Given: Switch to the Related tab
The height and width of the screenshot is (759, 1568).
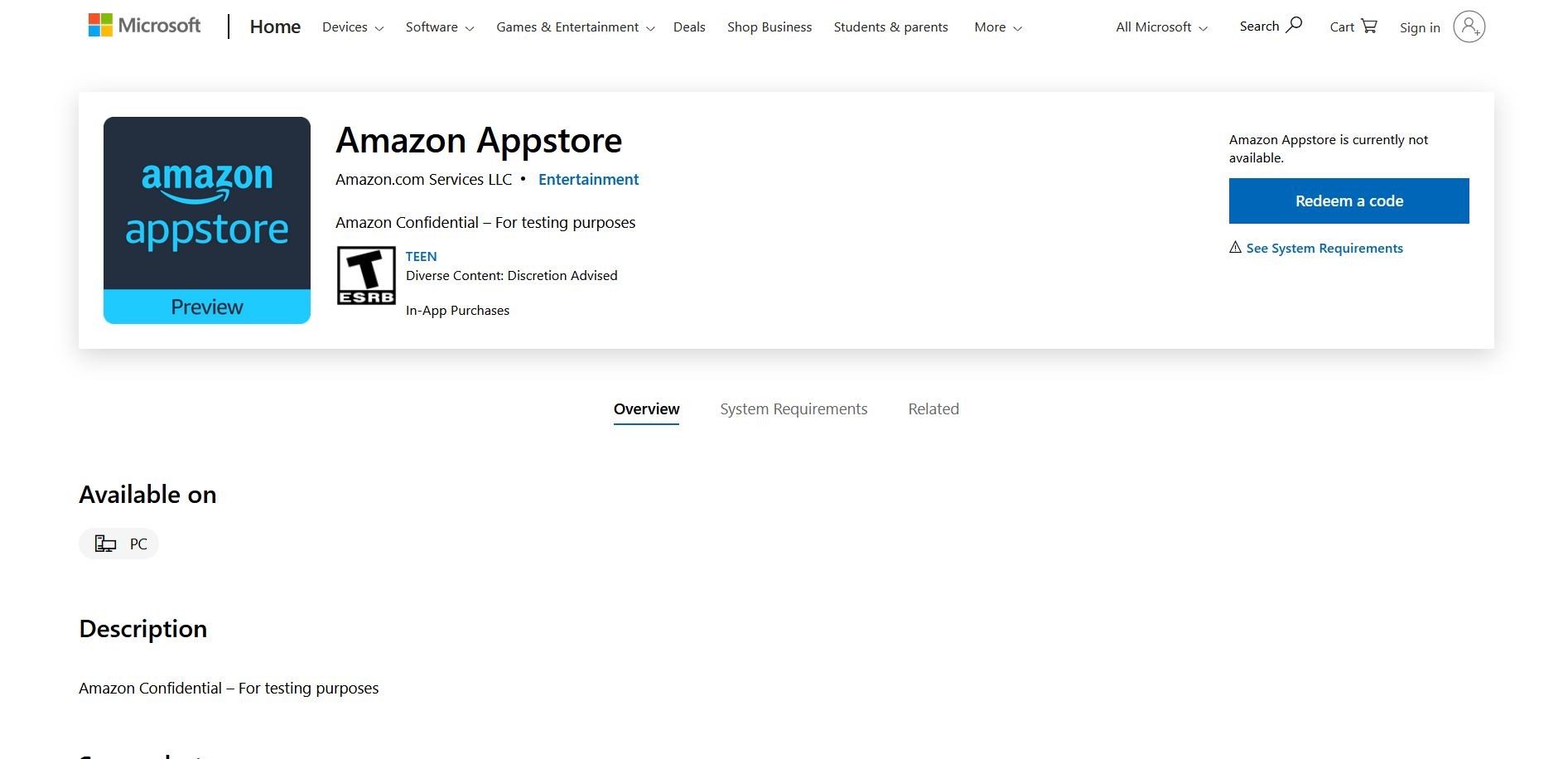Looking at the screenshot, I should coord(934,409).
